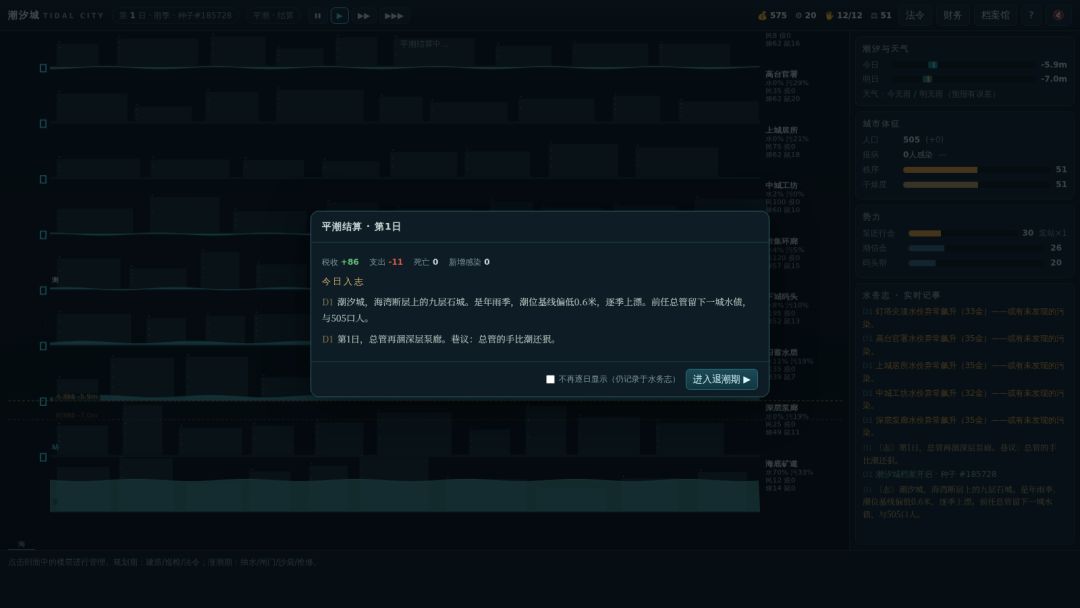
Task: Click today's tide level bar (-5.9m)
Action: [x=964, y=65]
